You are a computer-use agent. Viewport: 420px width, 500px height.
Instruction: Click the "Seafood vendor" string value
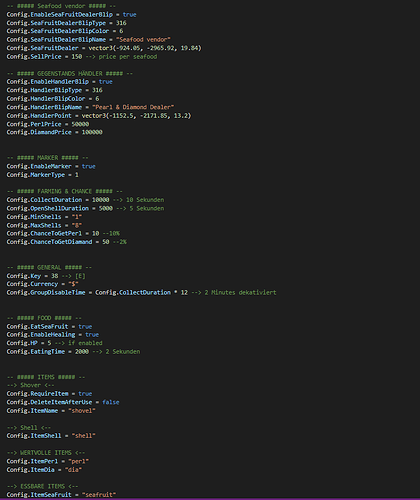click(x=143, y=40)
